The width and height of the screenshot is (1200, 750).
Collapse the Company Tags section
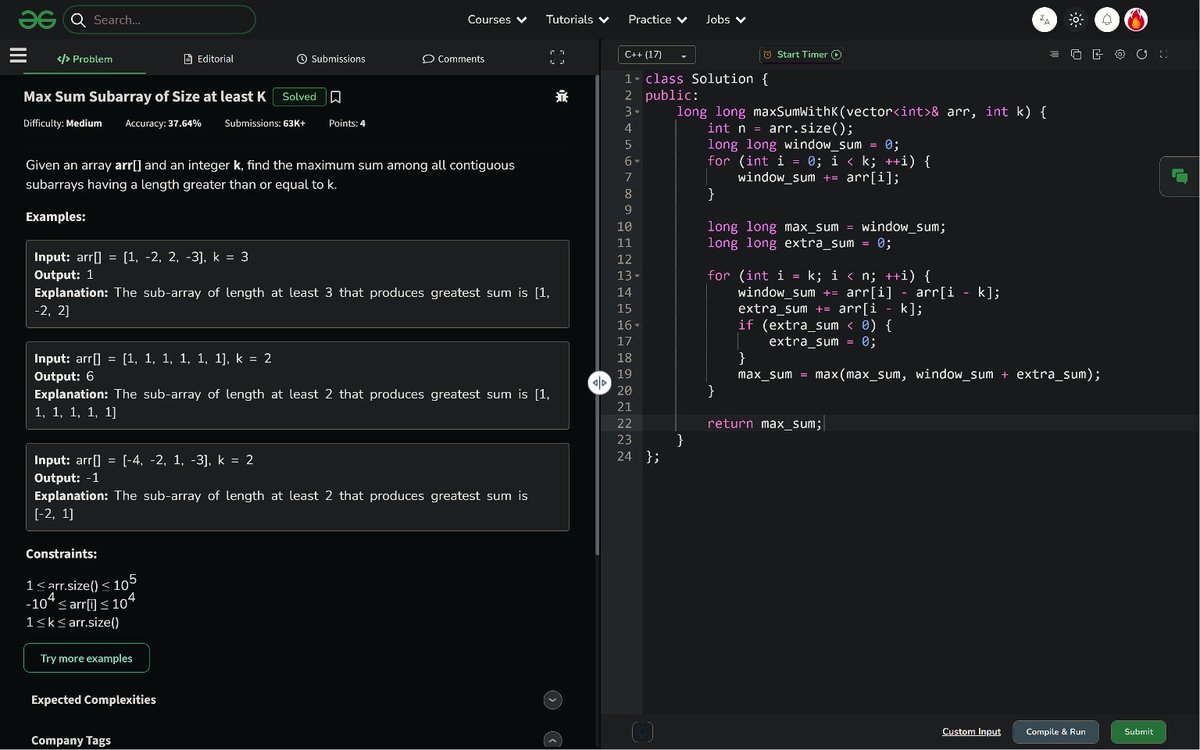553,740
